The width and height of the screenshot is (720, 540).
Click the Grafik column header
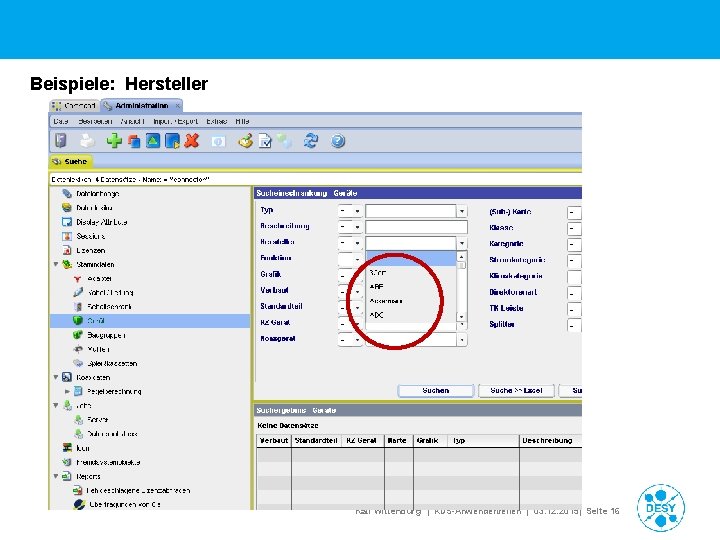pos(431,440)
